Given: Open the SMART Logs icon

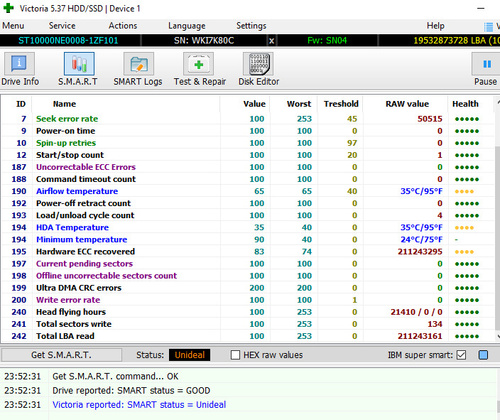Looking at the screenshot, I should [x=139, y=64].
